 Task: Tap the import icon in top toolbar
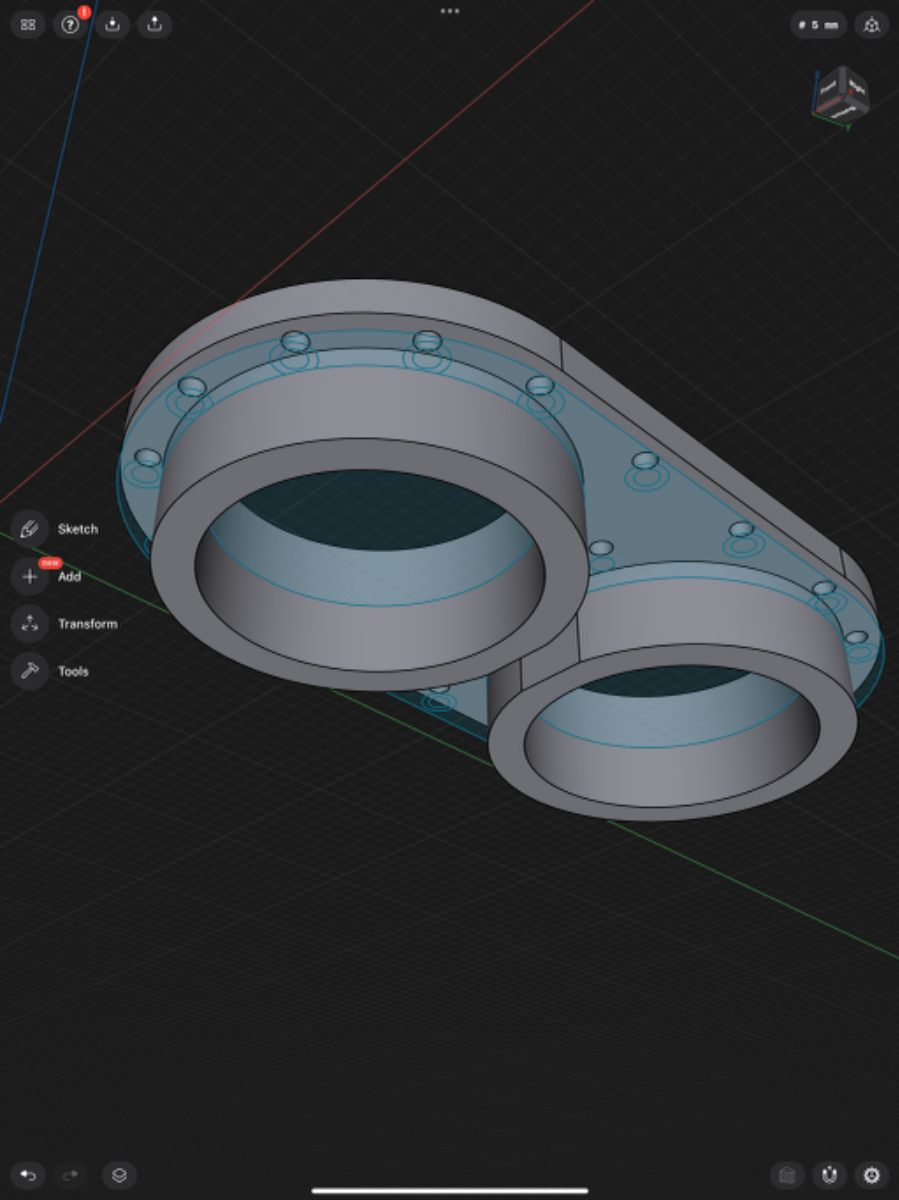[112, 25]
